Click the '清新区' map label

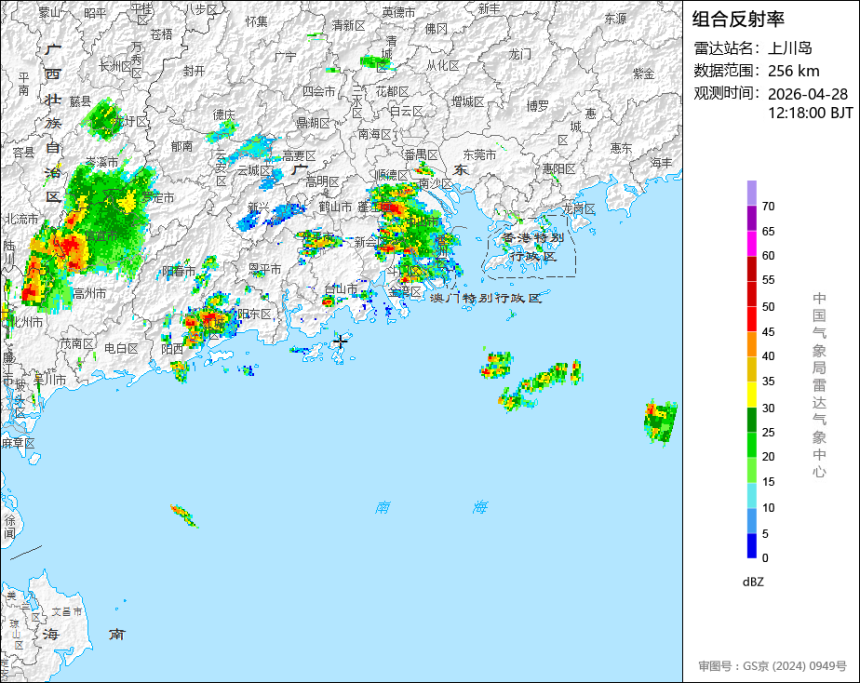[x=348, y=26]
